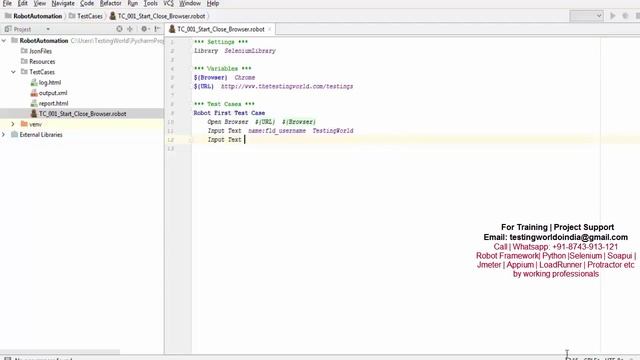This screenshot has height=360, width=640.
Task: Collapse the TestCases folder
Action: tap(13, 72)
